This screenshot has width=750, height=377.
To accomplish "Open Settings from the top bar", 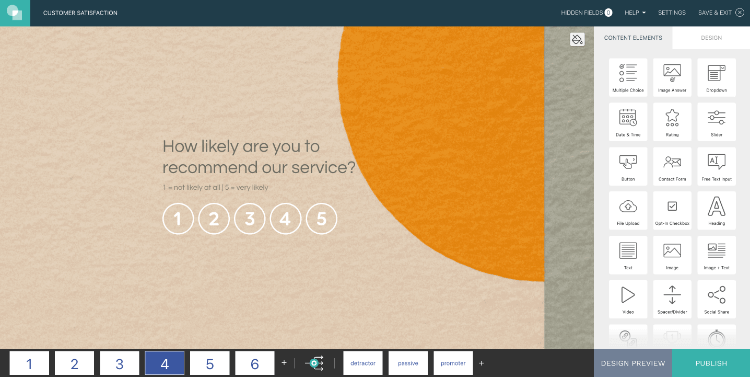I will [x=672, y=13].
